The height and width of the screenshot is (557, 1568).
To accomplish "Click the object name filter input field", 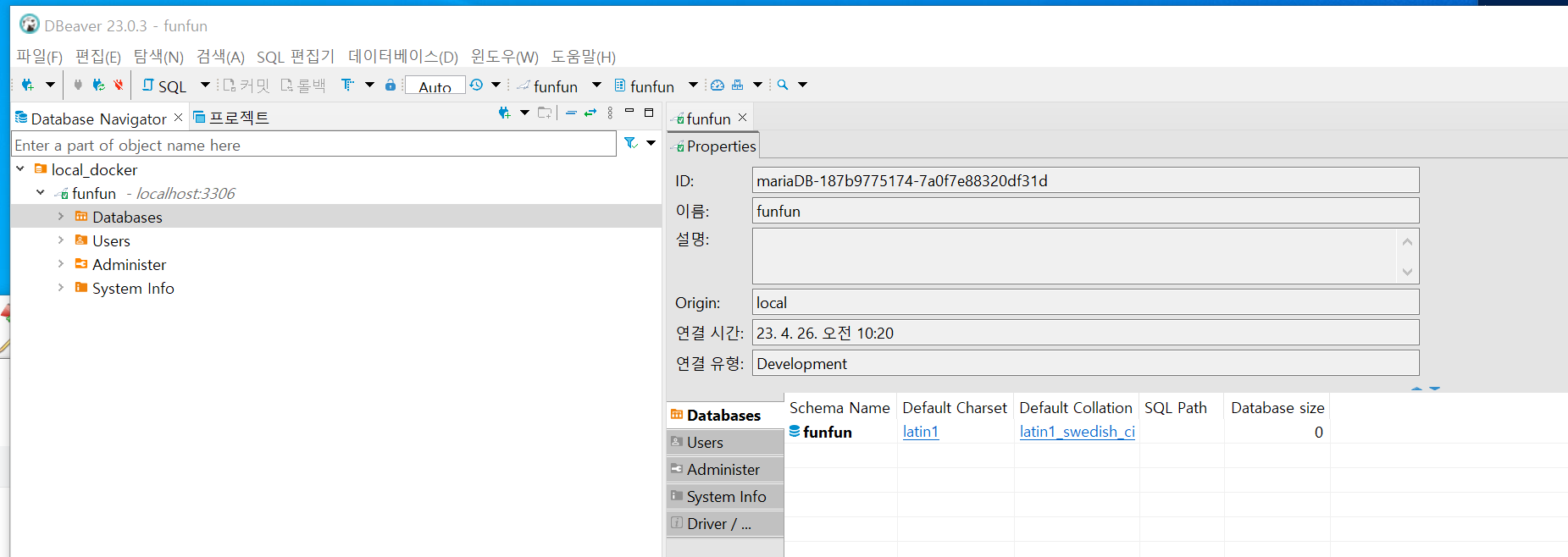I will 313,145.
